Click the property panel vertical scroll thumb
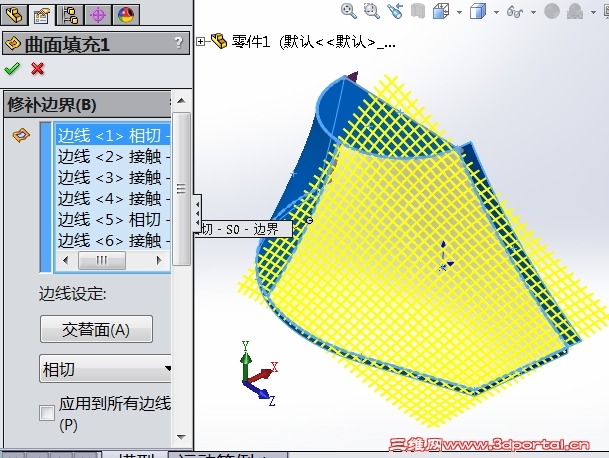 pos(181,189)
